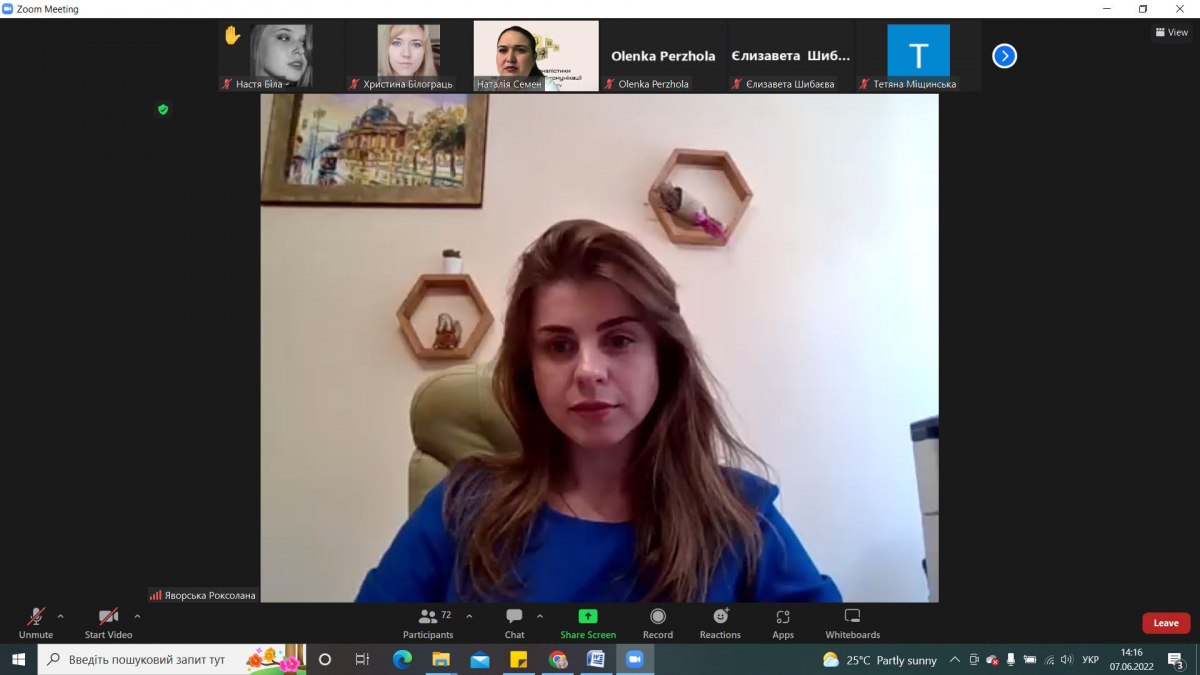Open the Participants panel
This screenshot has height=675, width=1200.
tap(428, 622)
